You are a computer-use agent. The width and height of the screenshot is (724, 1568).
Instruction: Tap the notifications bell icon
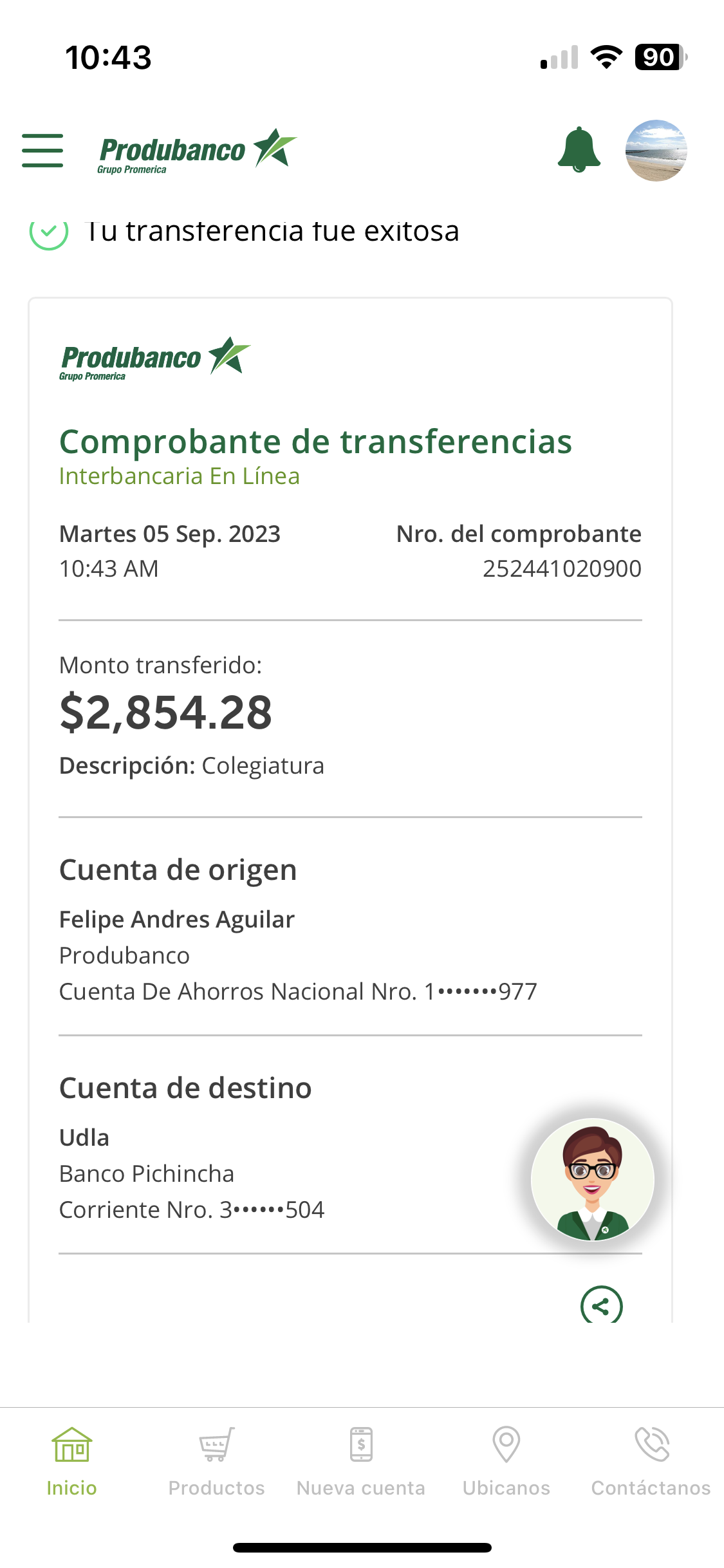(579, 150)
